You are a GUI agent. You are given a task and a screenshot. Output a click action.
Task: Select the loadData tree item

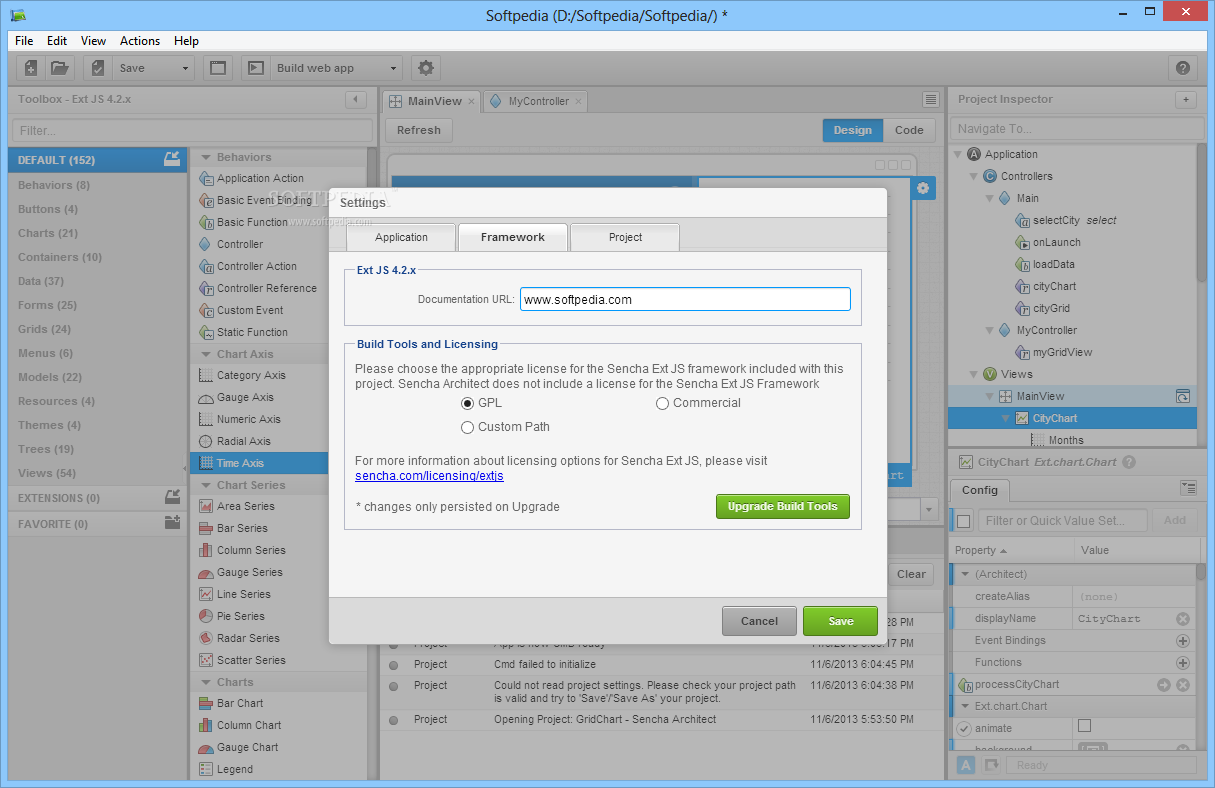tap(1054, 264)
